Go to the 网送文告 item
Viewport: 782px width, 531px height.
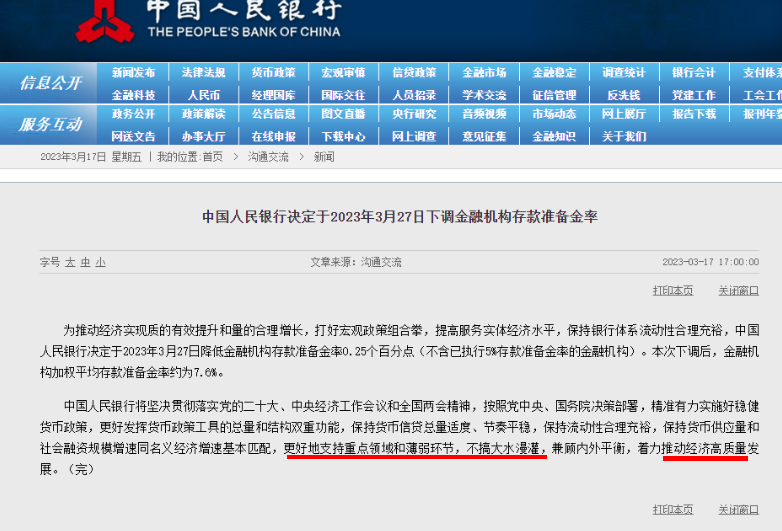tap(133, 137)
